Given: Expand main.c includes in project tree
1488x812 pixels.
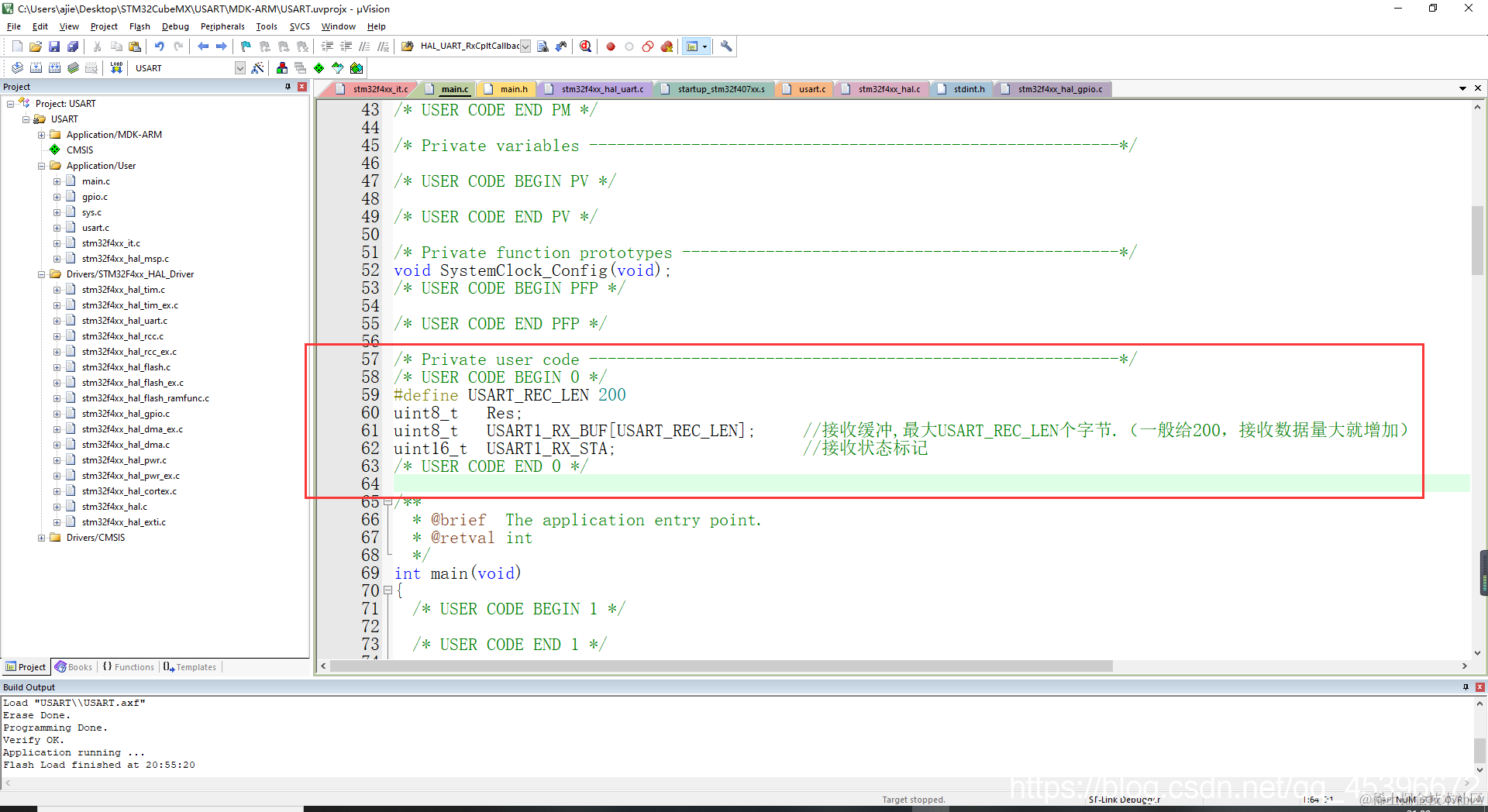Looking at the screenshot, I should pyautogui.click(x=57, y=181).
